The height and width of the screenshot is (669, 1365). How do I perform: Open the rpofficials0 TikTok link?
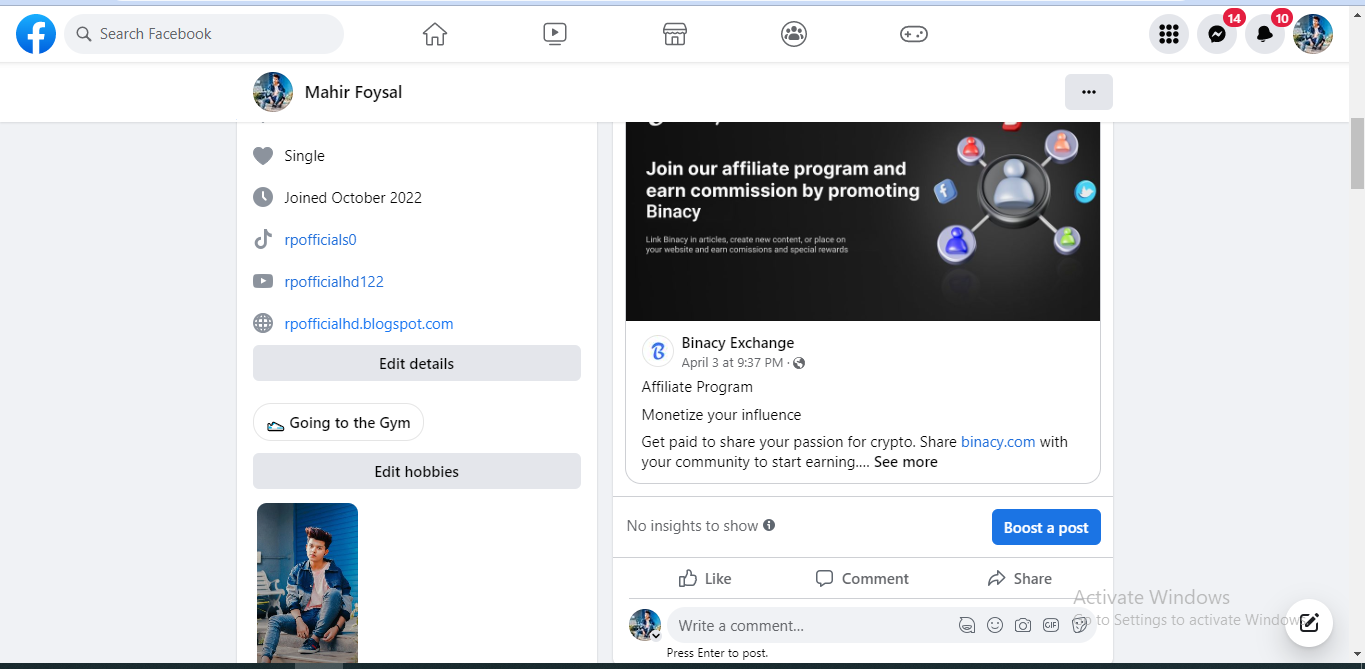pyautogui.click(x=320, y=240)
